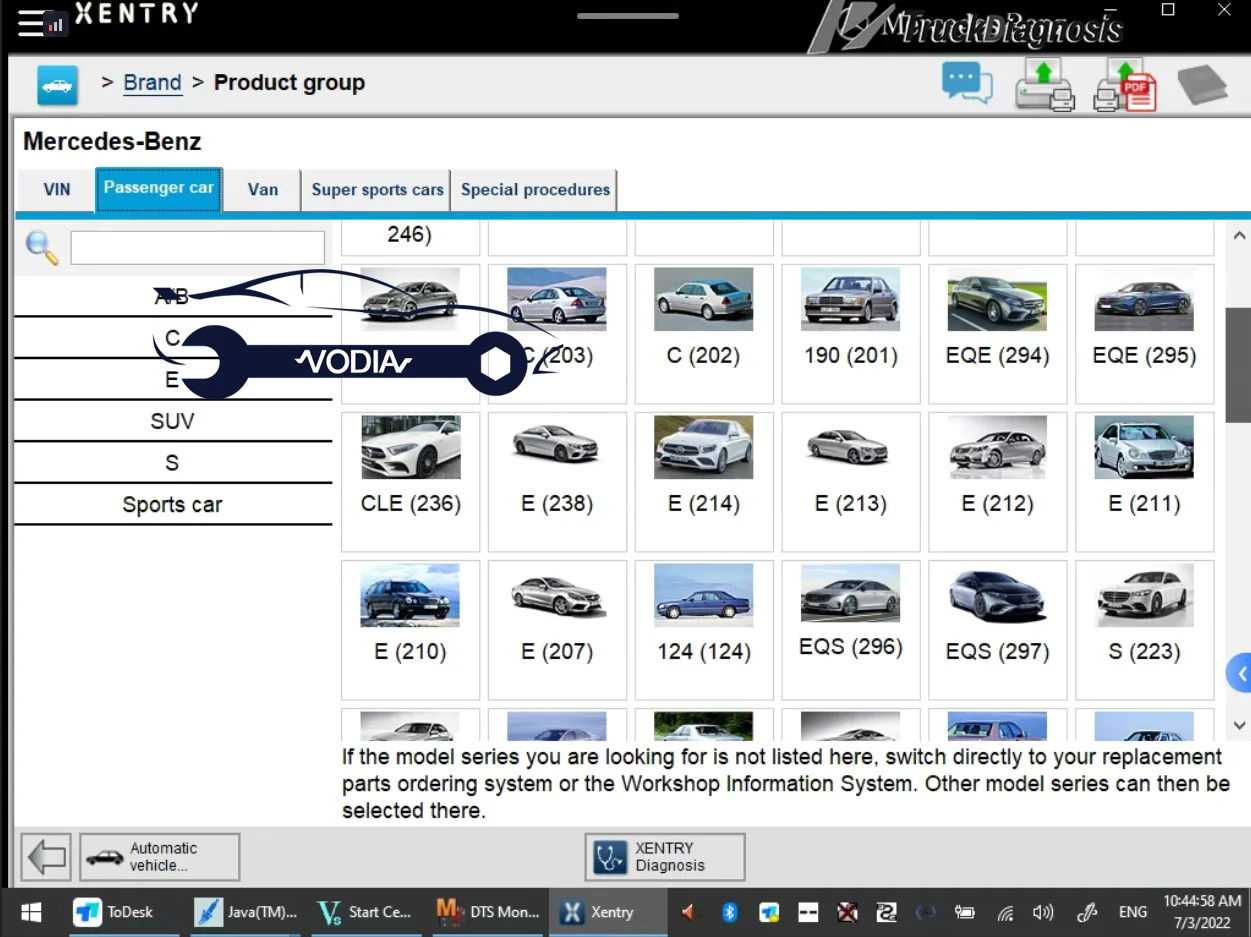Viewport: 1251px width, 937px height.
Task: Open the Bluetooth tray icon
Action: point(730,912)
